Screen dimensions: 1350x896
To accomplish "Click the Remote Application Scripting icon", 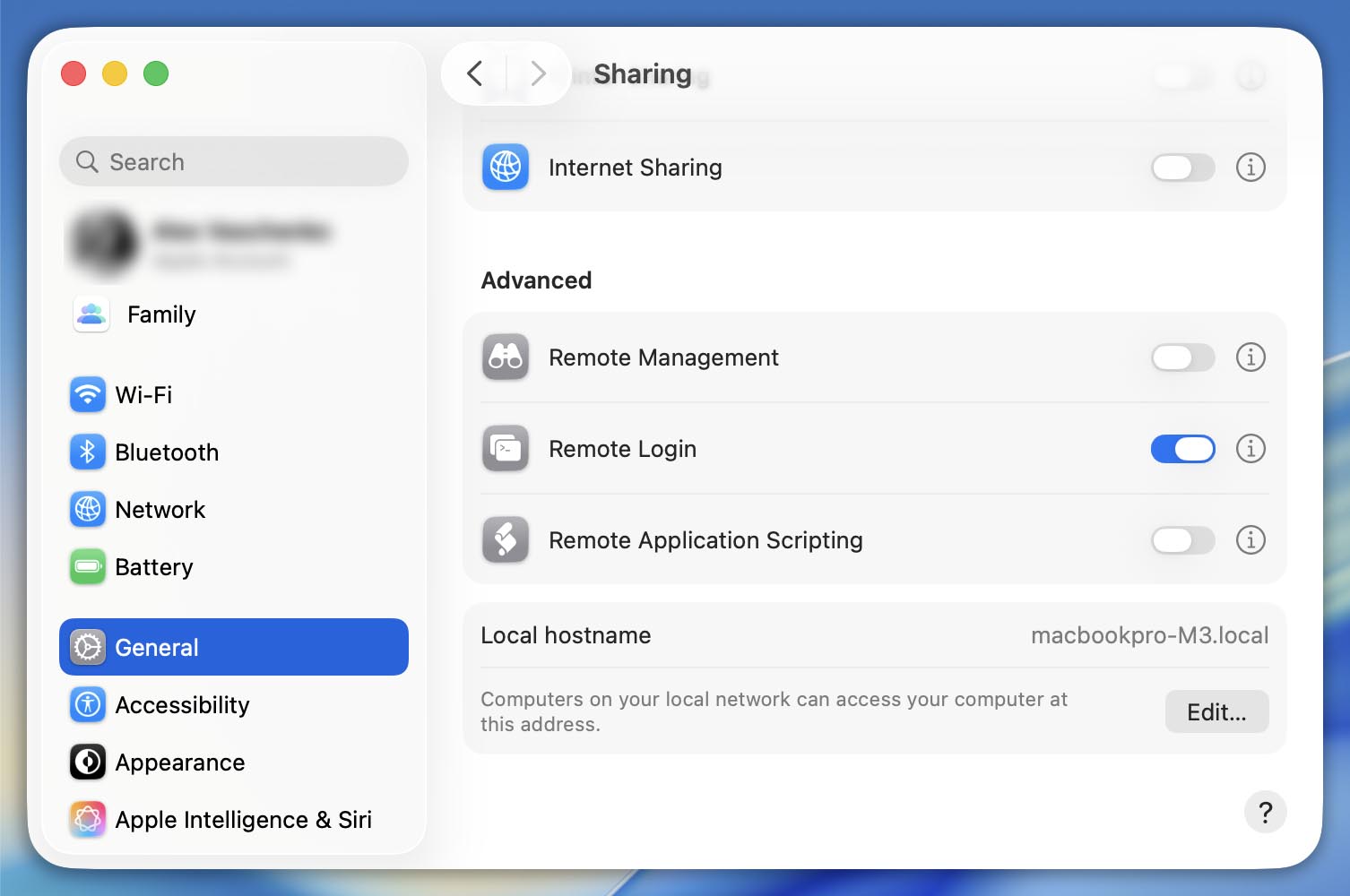I will click(506, 539).
